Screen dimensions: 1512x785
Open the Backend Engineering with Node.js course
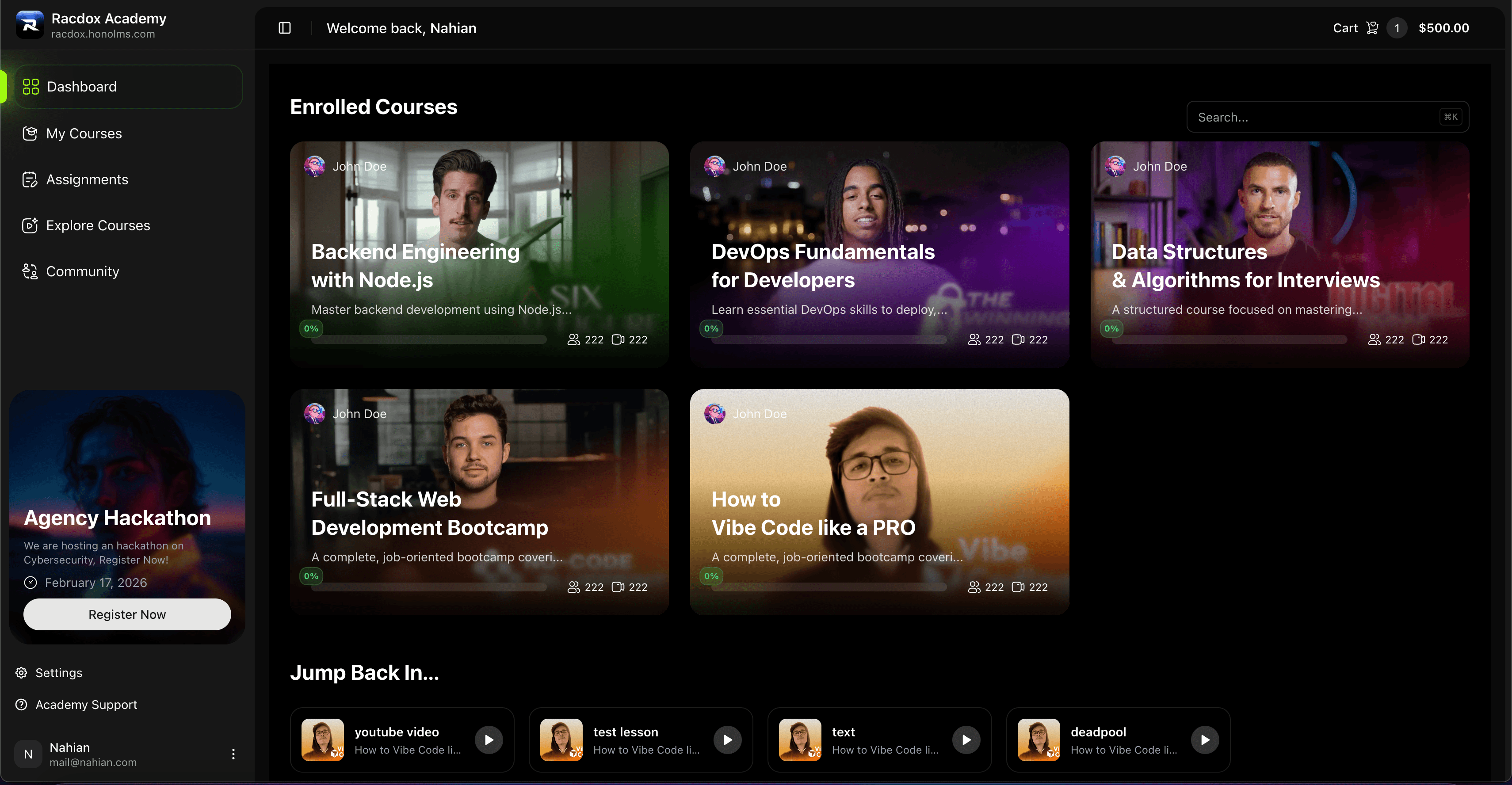pyautogui.click(x=479, y=252)
